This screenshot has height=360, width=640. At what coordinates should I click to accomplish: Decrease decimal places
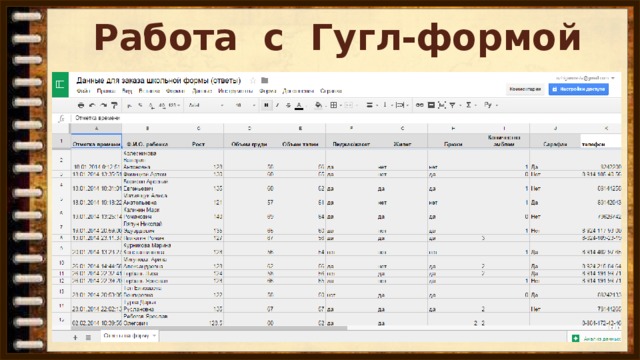[x=151, y=105]
